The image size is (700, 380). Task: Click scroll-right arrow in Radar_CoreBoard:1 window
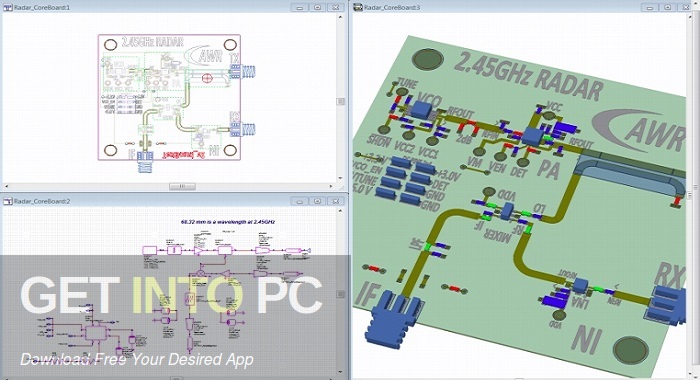tap(331, 186)
